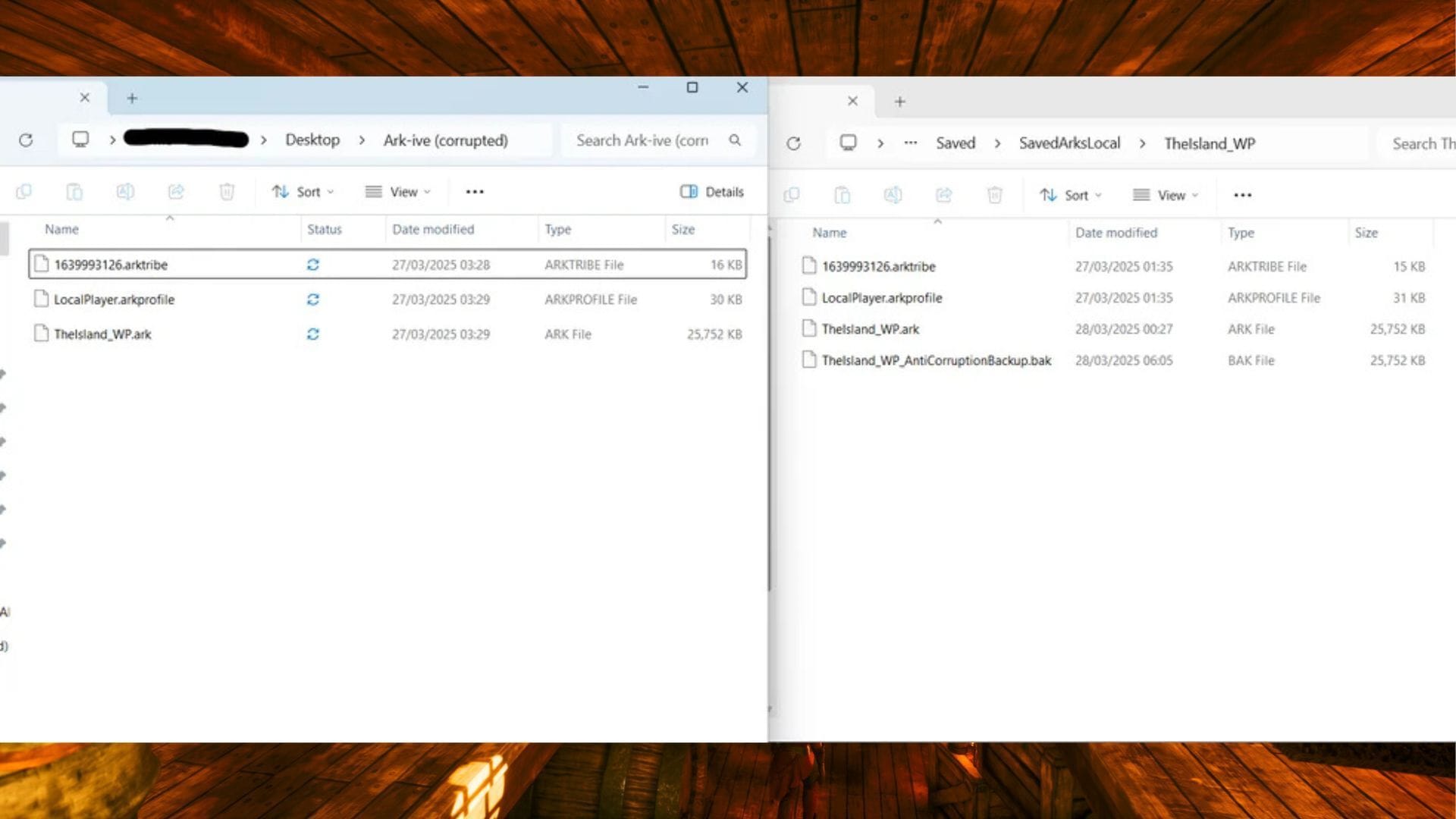Open the View dropdown in right window
Viewport: 1456px width, 819px height.
click(x=1166, y=195)
